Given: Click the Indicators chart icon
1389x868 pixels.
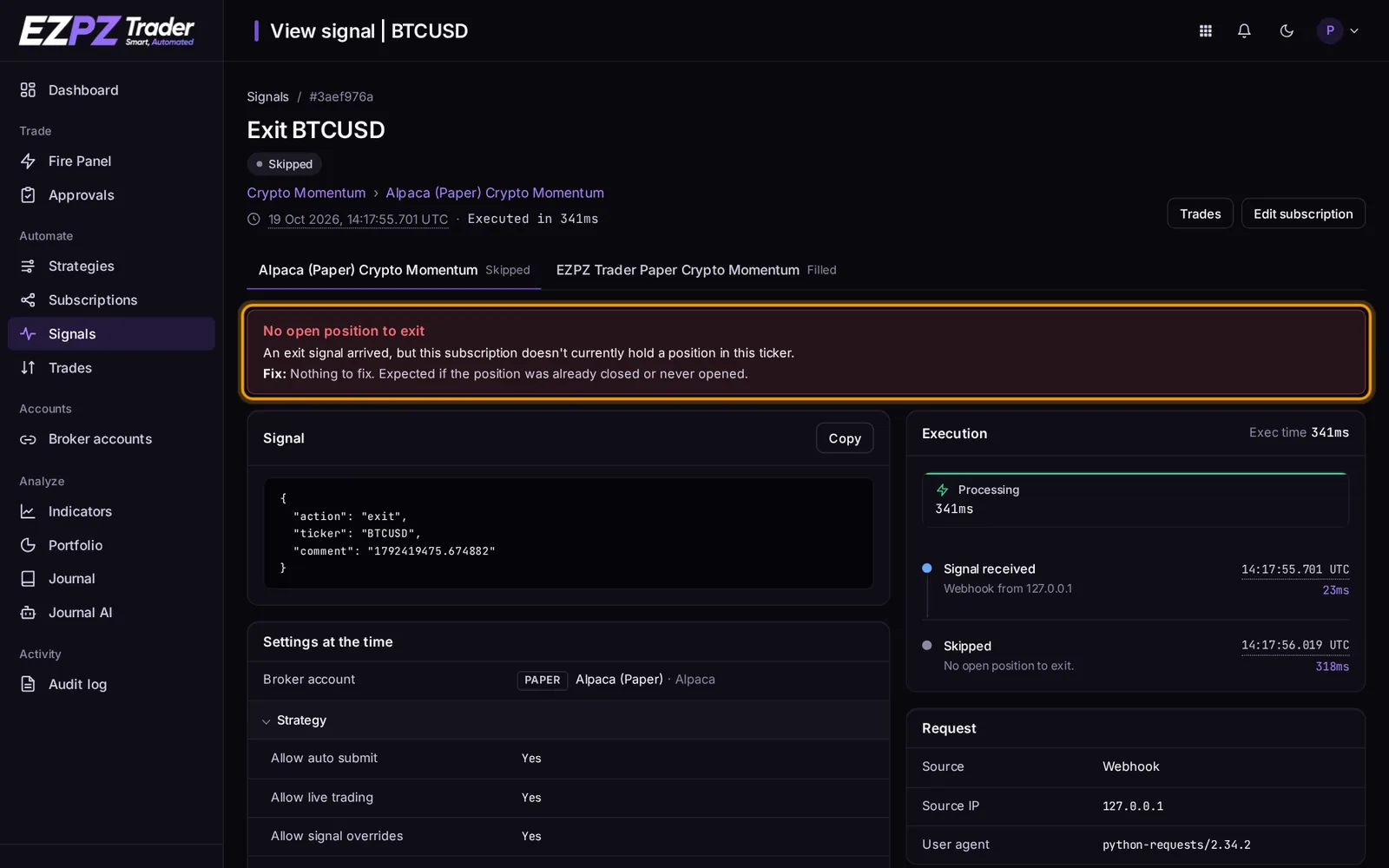Looking at the screenshot, I should 28,512.
